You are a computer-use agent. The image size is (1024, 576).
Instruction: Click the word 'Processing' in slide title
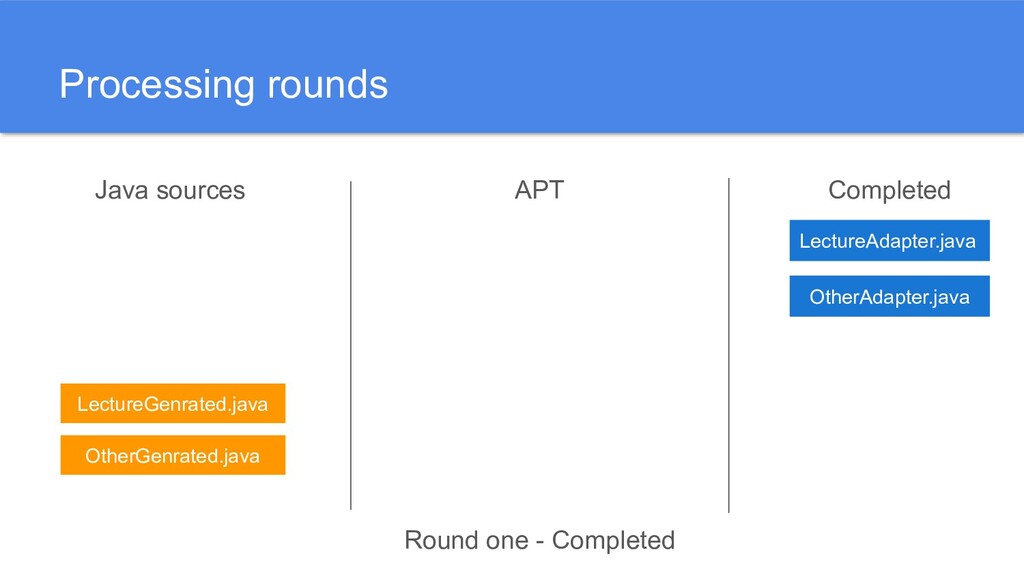[x=156, y=85]
